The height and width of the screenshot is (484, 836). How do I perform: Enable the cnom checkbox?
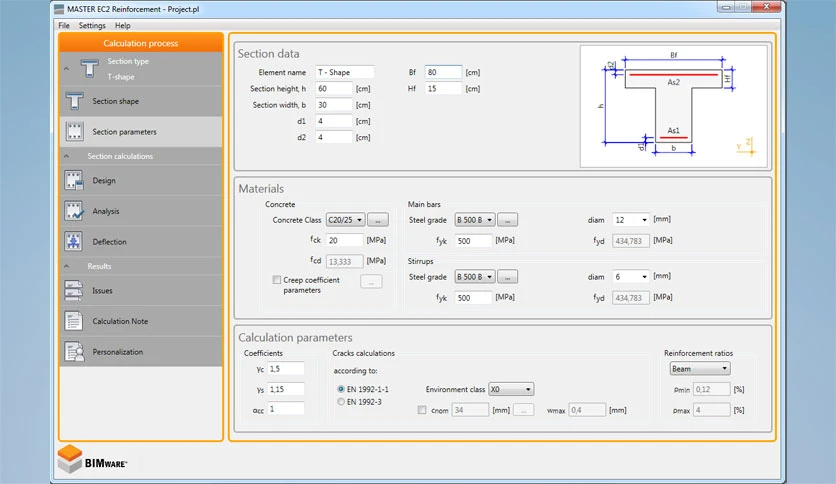tap(422, 410)
